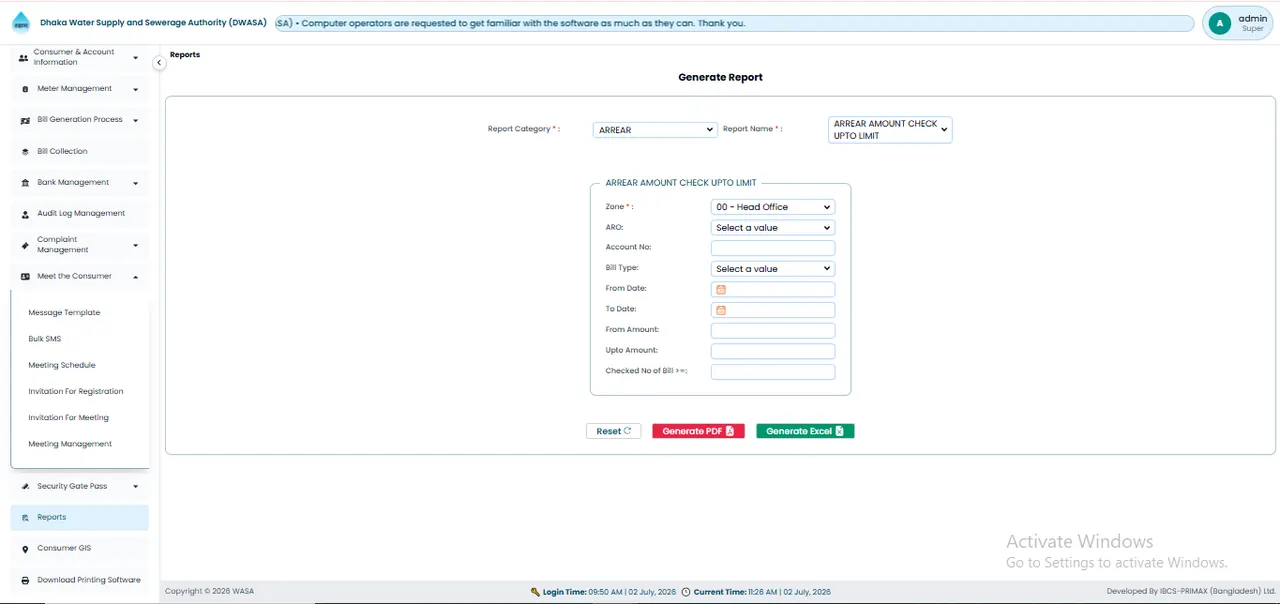Expand the Bill Generation Process arrow
1280x604 pixels.
tap(135, 120)
